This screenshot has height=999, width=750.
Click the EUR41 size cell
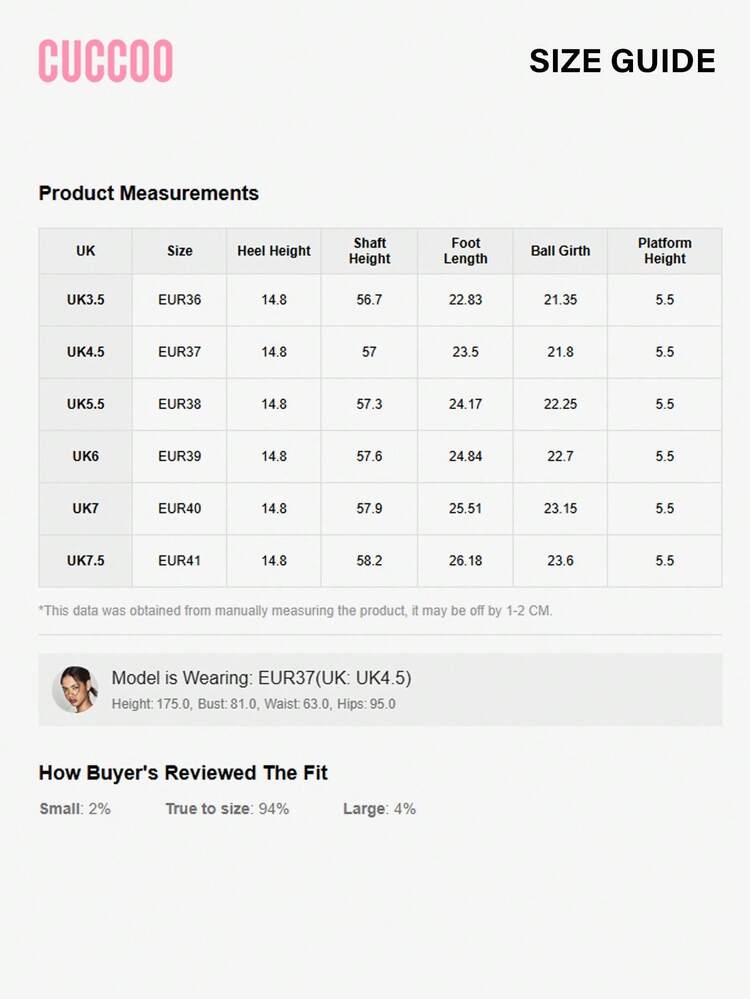pyautogui.click(x=180, y=560)
